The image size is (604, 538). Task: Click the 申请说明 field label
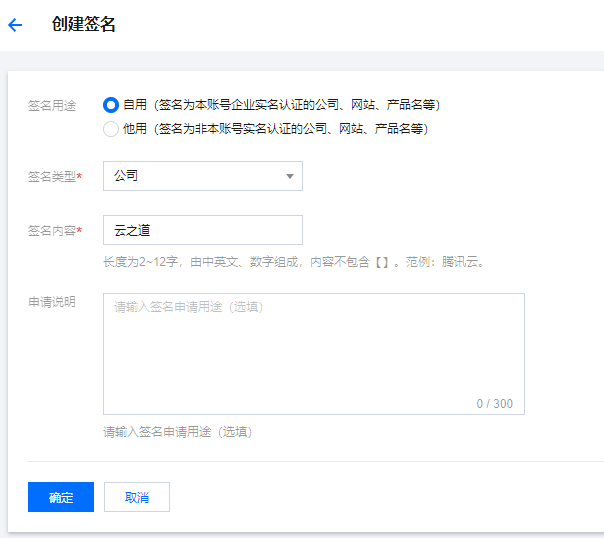pyautogui.click(x=51, y=301)
